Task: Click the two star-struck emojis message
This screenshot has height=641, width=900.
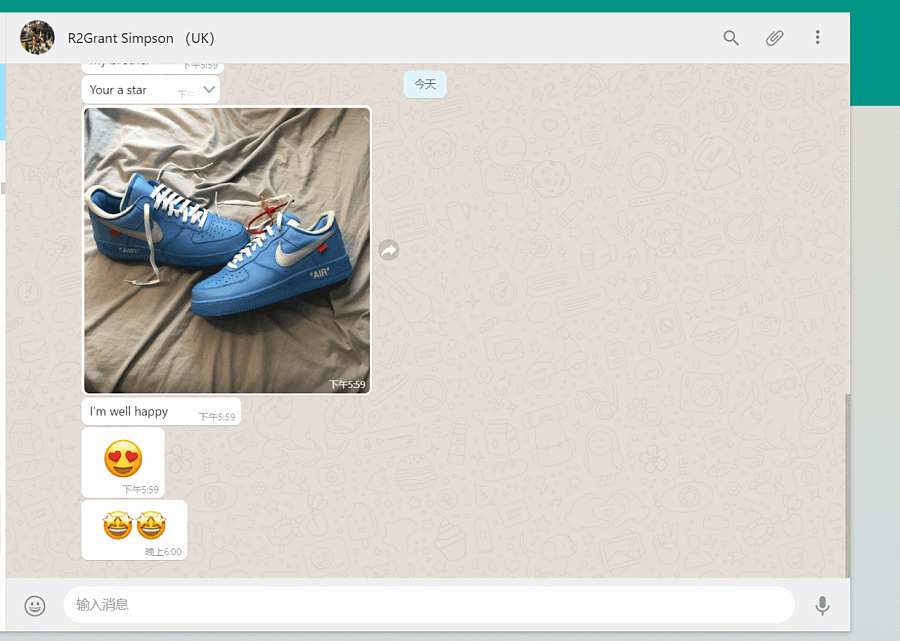Action: (x=134, y=530)
